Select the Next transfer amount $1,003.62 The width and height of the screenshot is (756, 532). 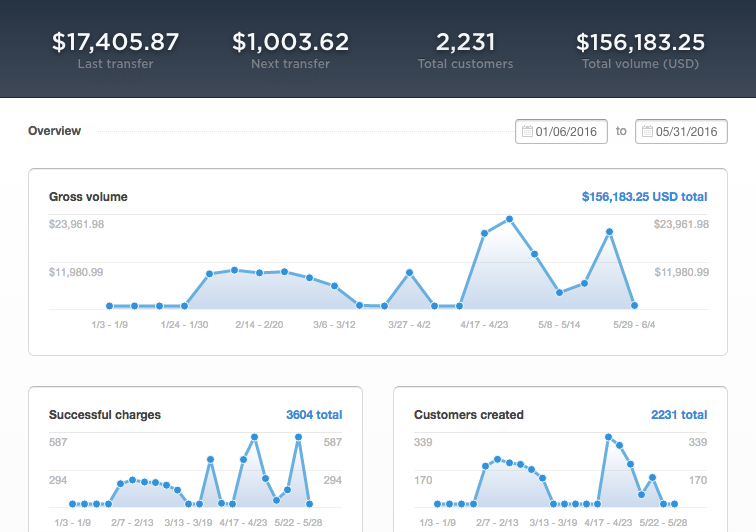pos(291,42)
